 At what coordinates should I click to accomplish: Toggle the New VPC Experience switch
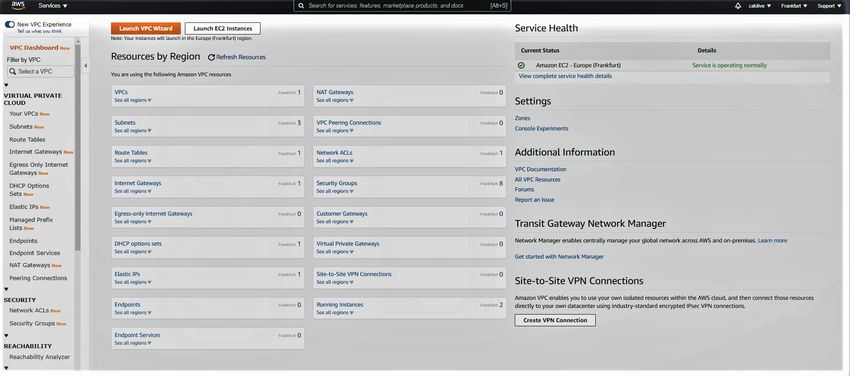pos(10,24)
